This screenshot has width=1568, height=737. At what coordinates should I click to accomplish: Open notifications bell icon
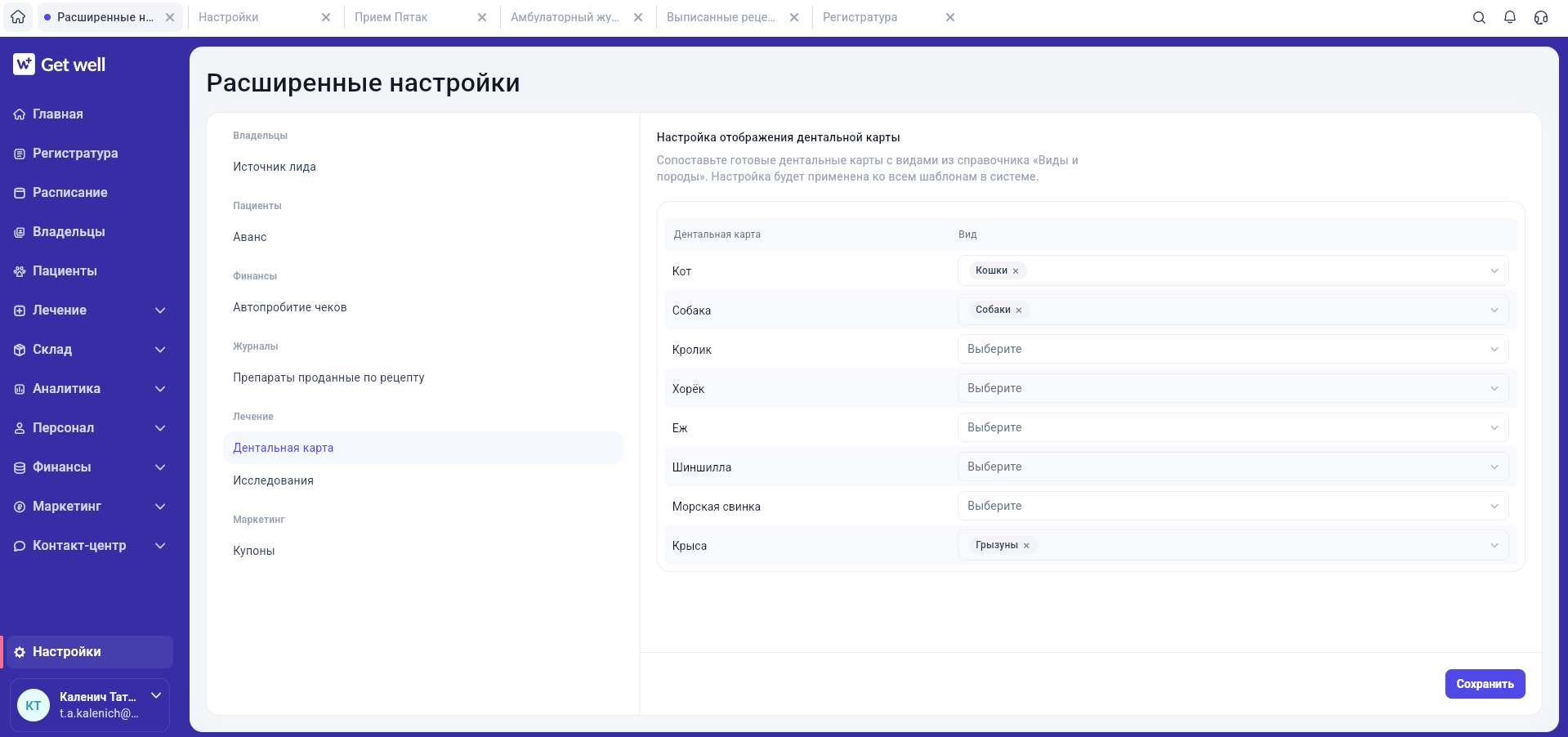pos(1510,17)
